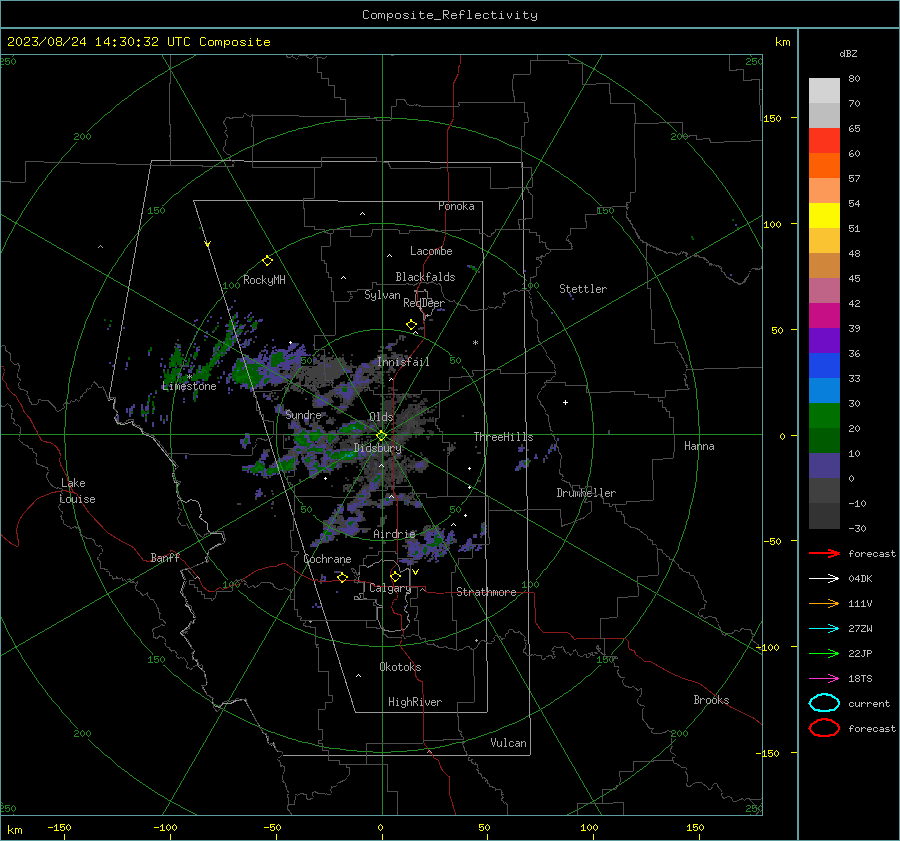Click the km unit label at top right
Image resolution: width=900 pixels, height=841 pixels.
pos(782,42)
